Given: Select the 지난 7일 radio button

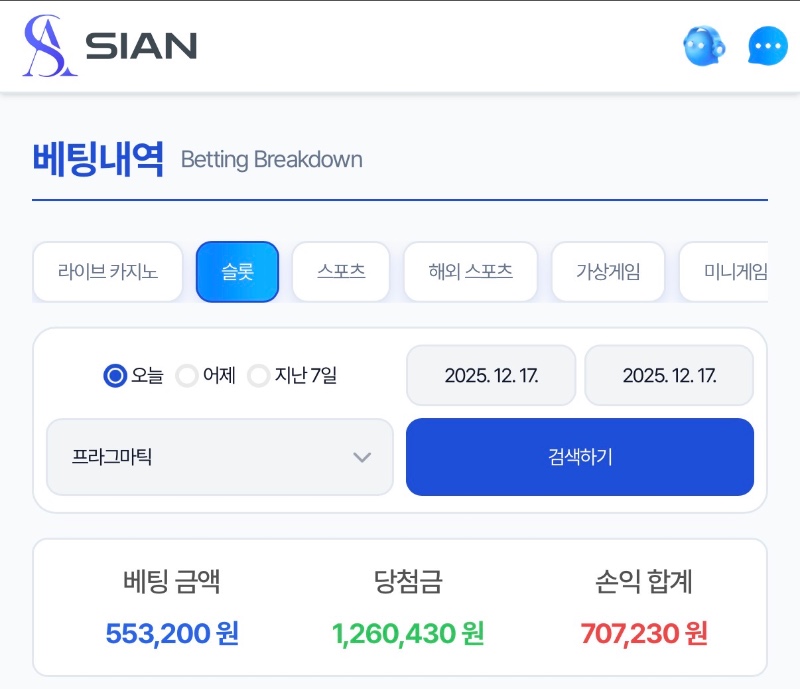Looking at the screenshot, I should (259, 376).
